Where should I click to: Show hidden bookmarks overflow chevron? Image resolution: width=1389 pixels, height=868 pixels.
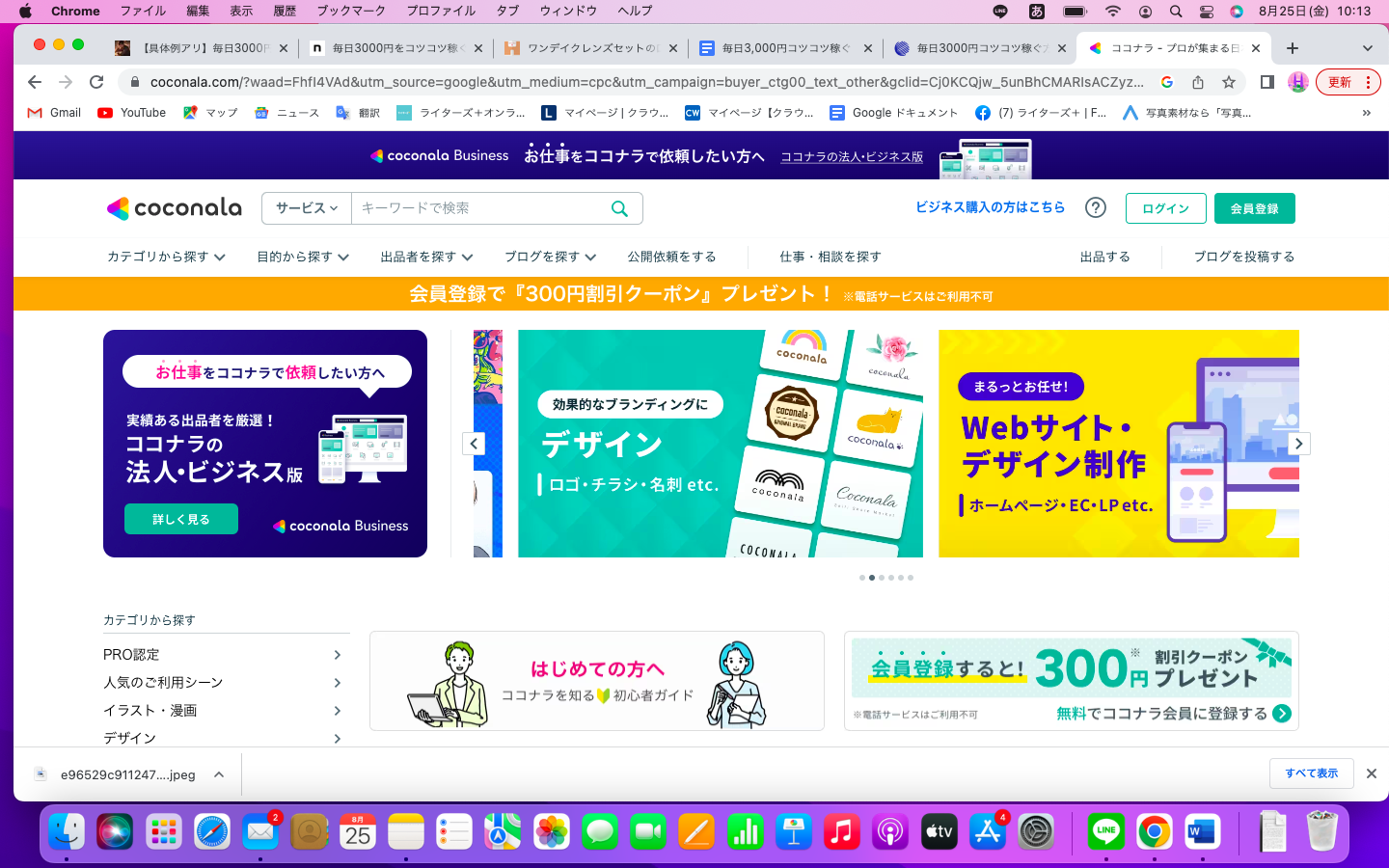1366,113
